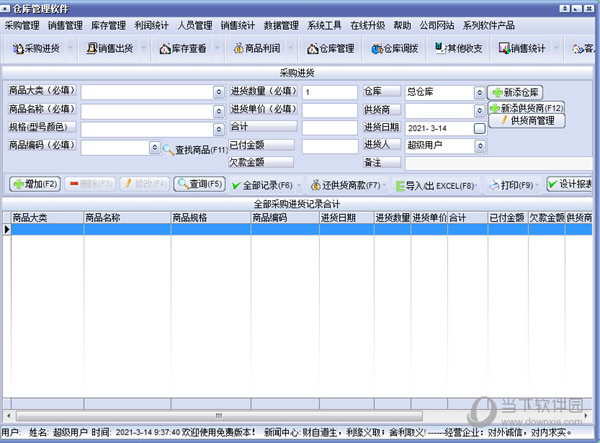Select the highlighted first table row
Screen dimensions: 600x443
click(x=302, y=230)
